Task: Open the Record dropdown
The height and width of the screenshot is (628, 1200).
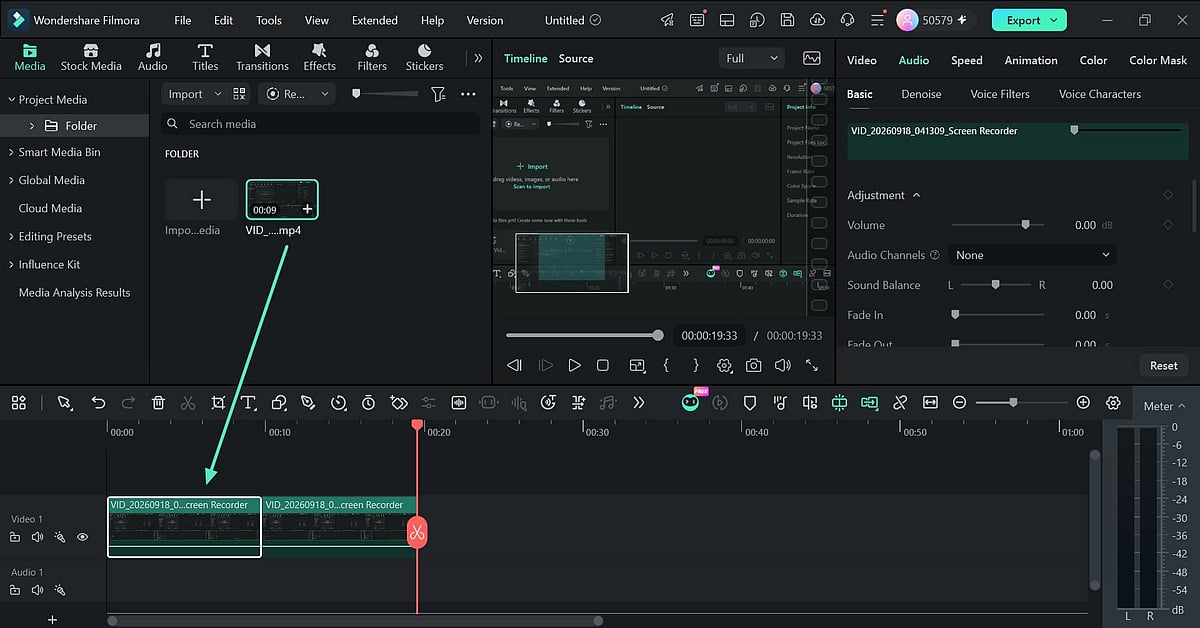Action: point(296,94)
